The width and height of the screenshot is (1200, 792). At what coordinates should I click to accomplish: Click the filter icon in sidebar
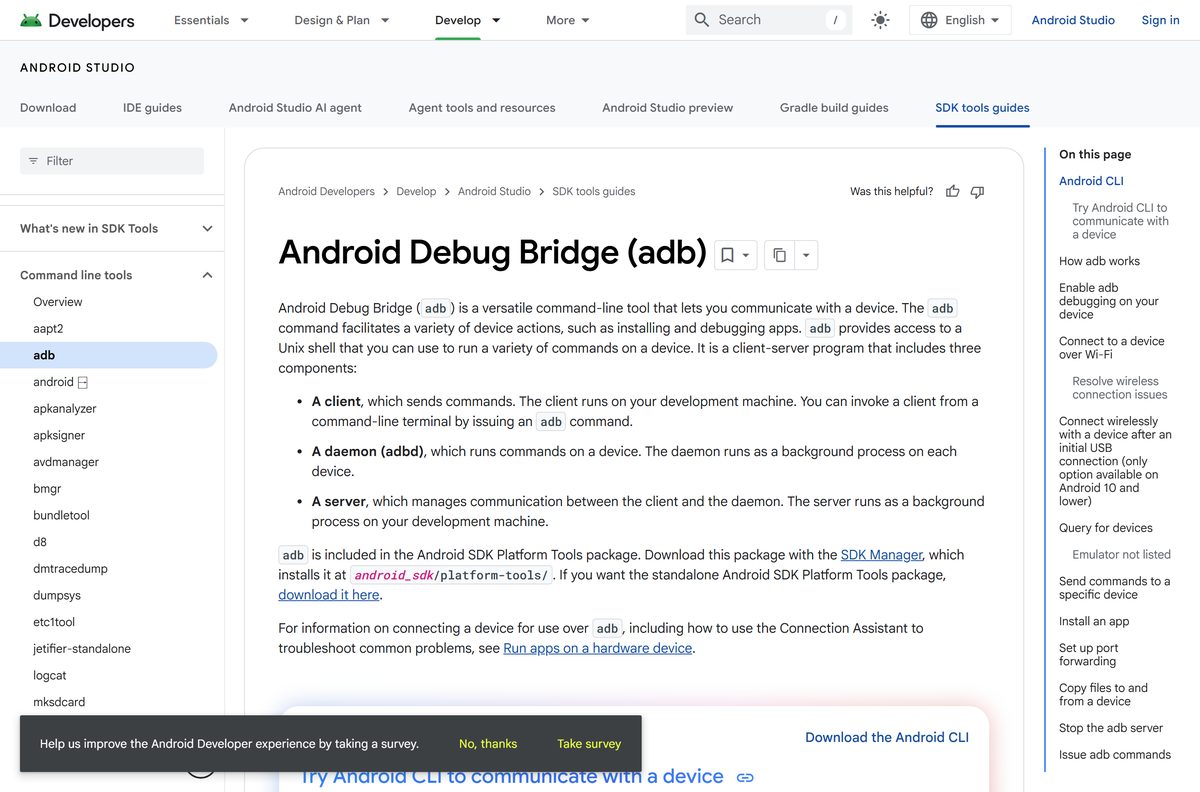pos(33,161)
